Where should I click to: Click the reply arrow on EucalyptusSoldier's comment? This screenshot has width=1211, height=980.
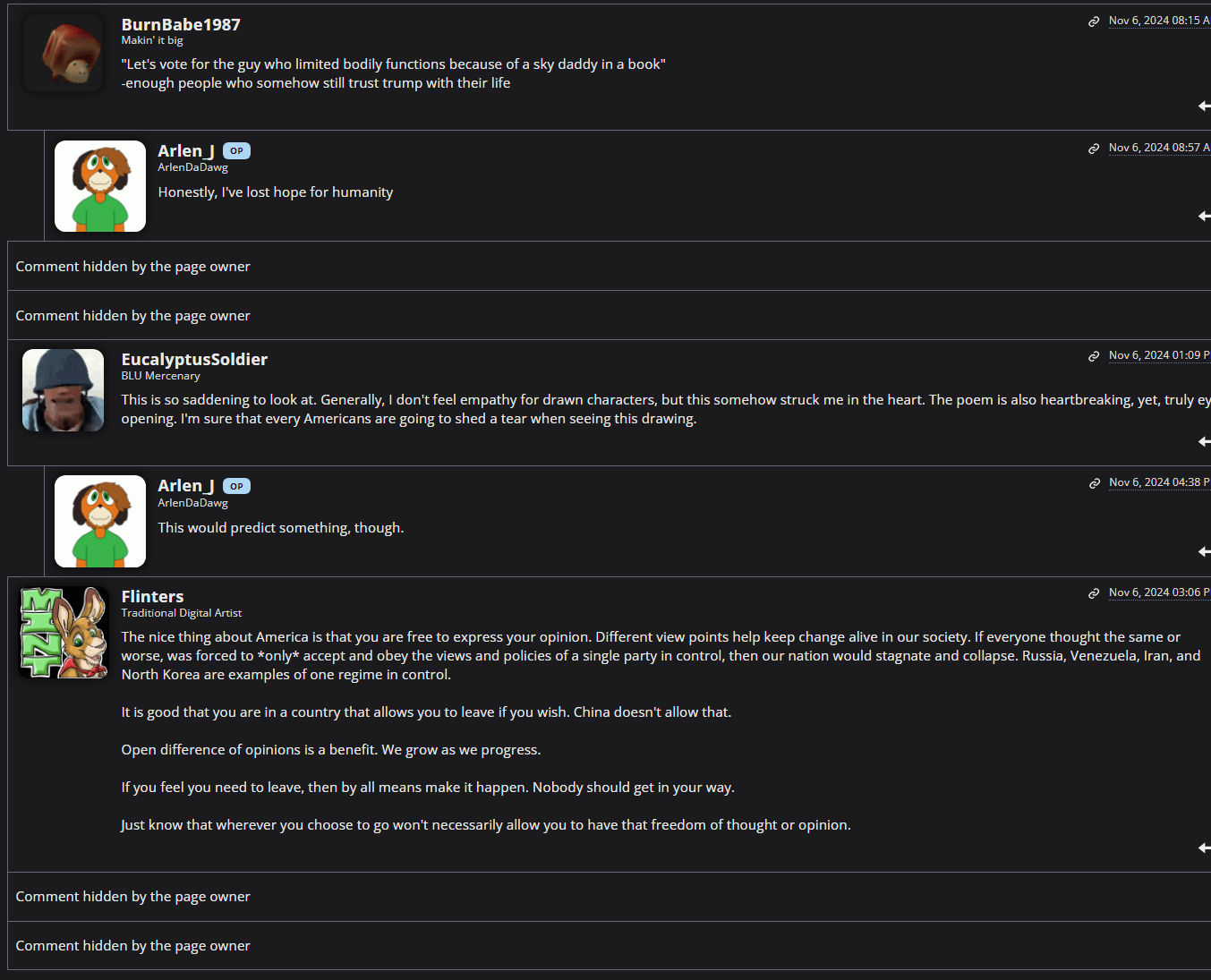click(1204, 441)
